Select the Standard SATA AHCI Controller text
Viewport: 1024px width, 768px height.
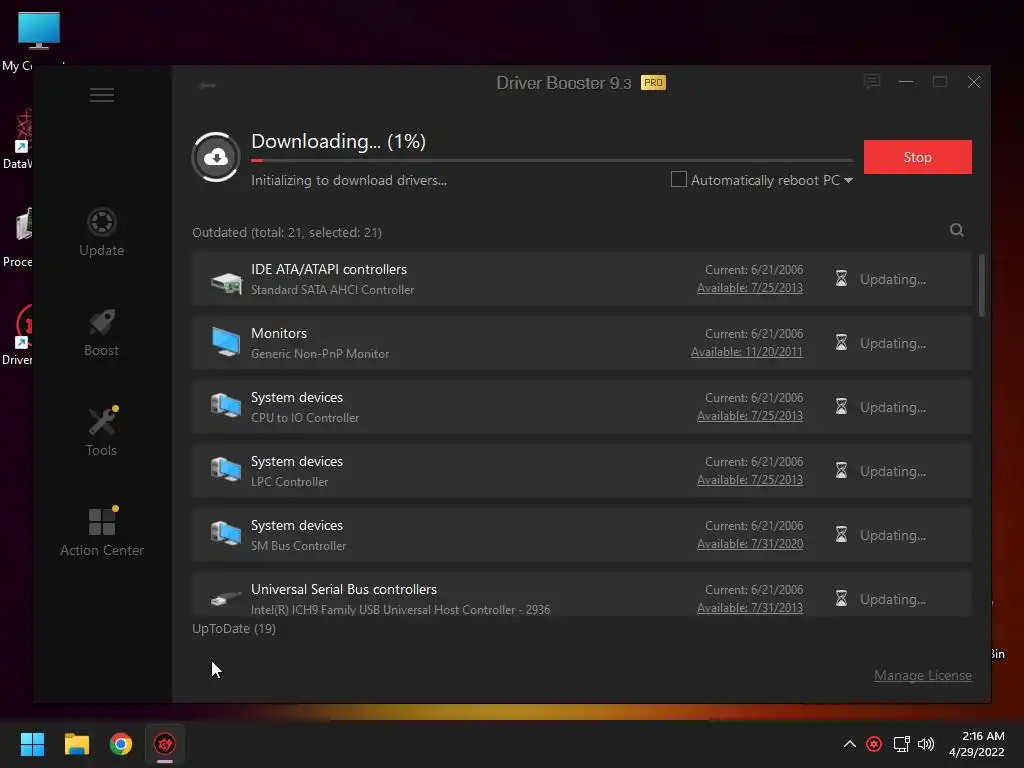click(332, 290)
